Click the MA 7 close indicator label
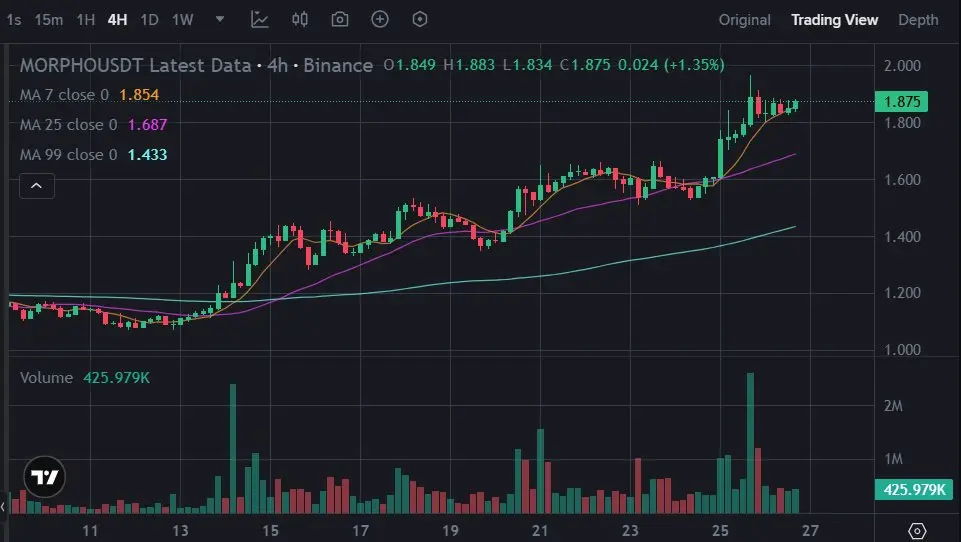Image resolution: width=961 pixels, height=542 pixels. pos(64,94)
